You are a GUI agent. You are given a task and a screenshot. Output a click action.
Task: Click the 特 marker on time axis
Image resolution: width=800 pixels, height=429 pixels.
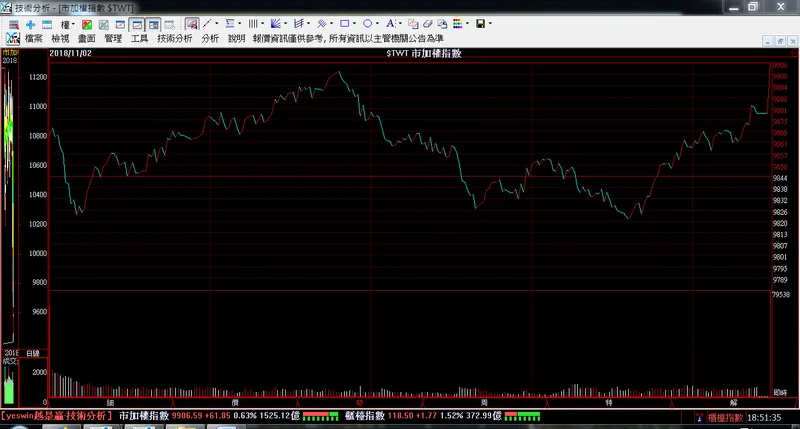(609, 403)
